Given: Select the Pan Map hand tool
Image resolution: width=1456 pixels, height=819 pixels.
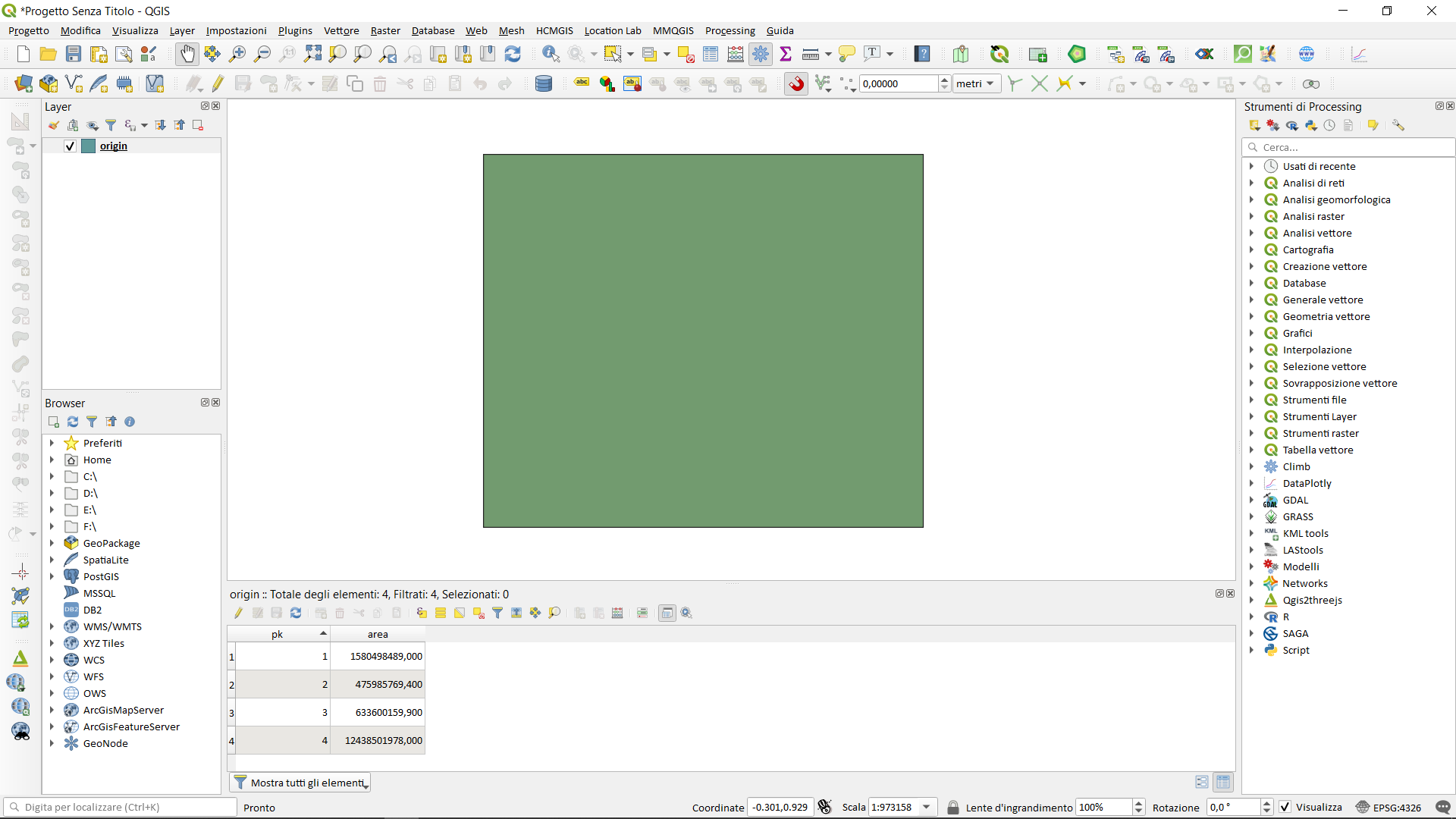Looking at the screenshot, I should click(187, 54).
